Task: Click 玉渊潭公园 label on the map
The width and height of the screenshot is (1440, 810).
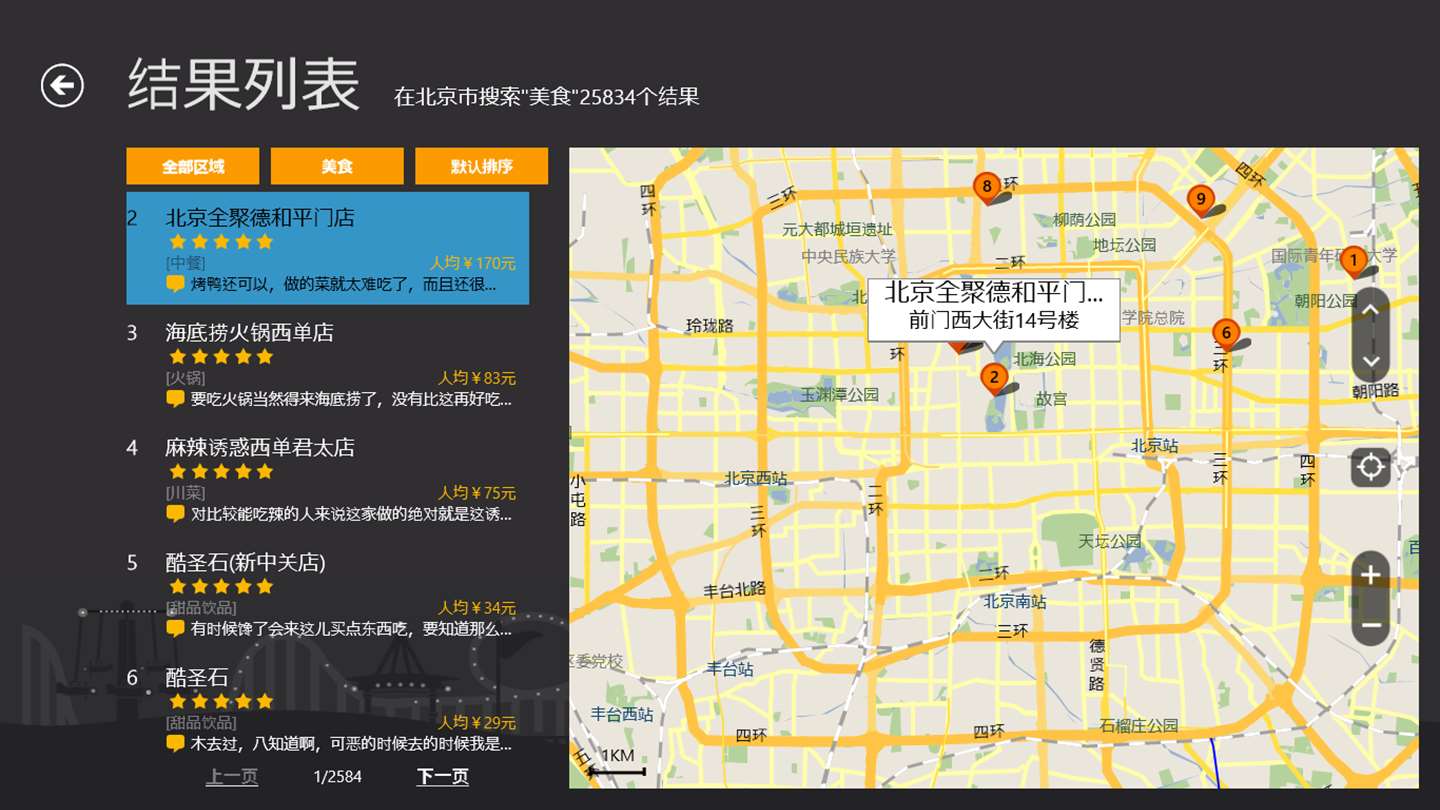Action: [839, 394]
